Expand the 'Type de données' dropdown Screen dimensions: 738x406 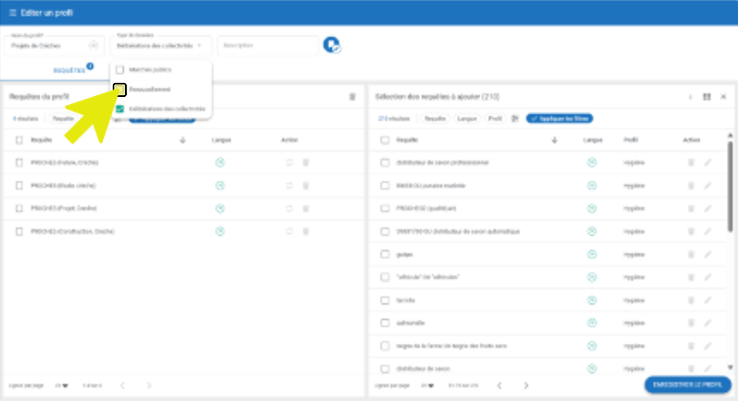point(200,45)
